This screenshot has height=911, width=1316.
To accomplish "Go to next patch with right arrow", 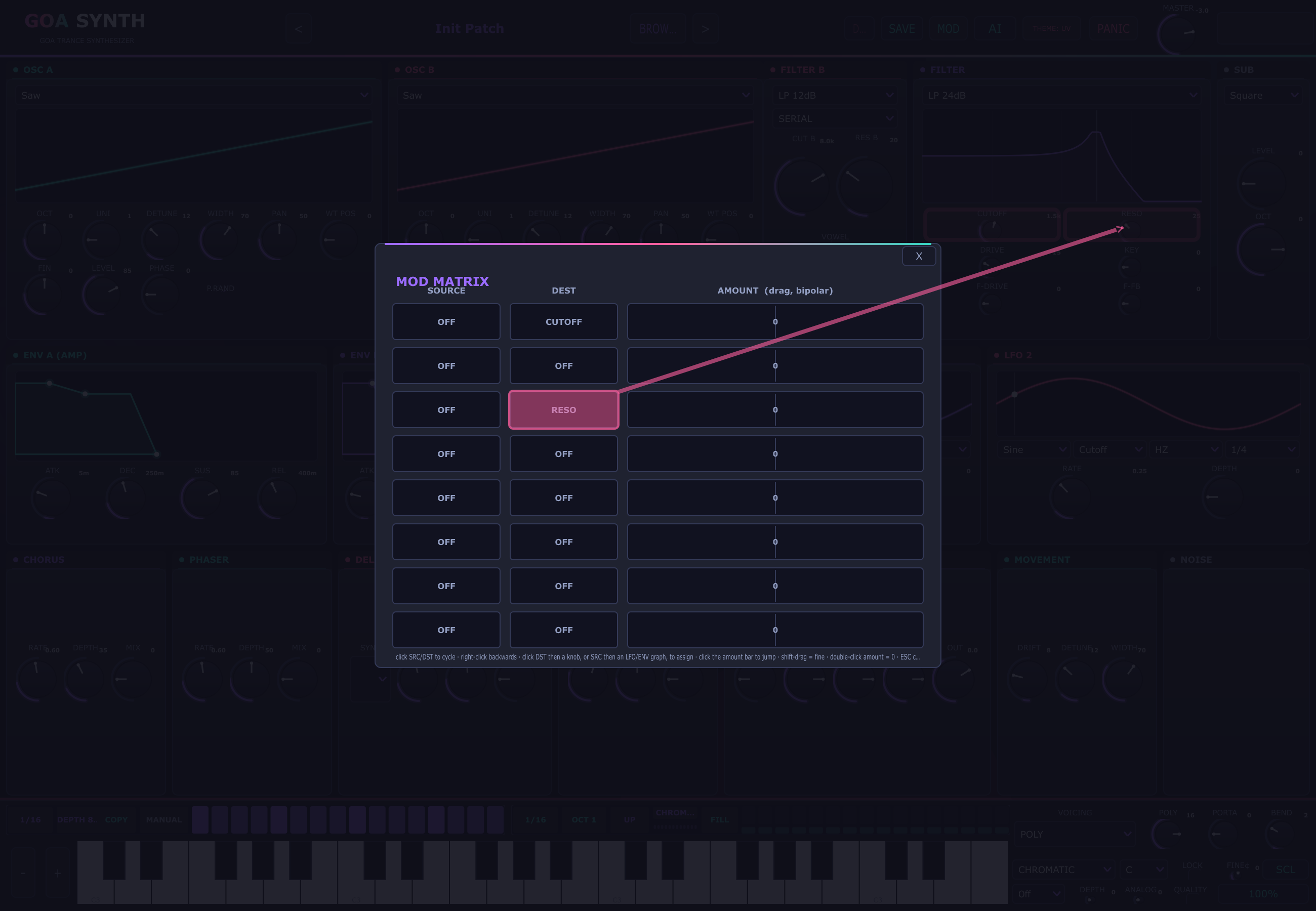I will pyautogui.click(x=706, y=28).
